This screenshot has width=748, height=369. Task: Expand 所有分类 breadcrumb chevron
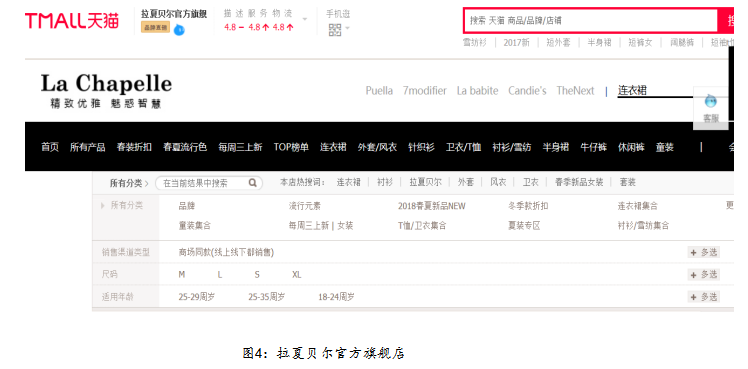point(146,183)
